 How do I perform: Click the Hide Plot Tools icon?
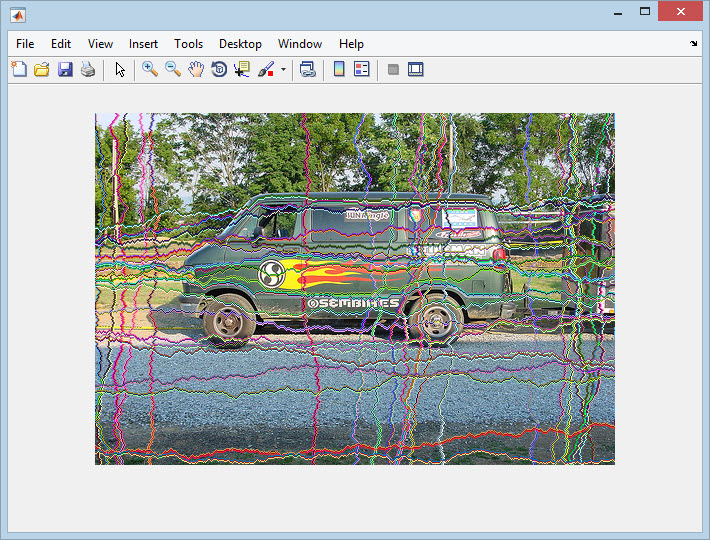pos(393,69)
